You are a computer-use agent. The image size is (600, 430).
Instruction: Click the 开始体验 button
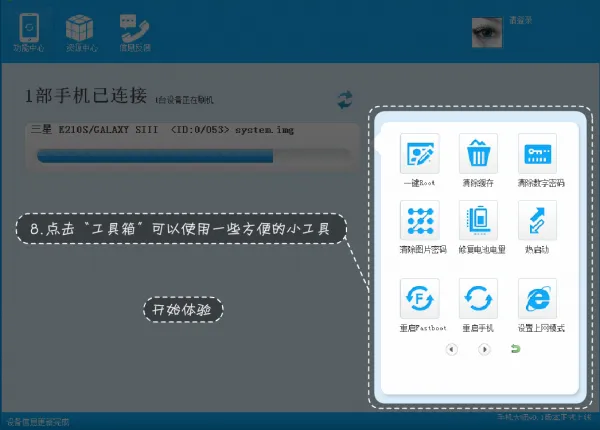click(183, 309)
